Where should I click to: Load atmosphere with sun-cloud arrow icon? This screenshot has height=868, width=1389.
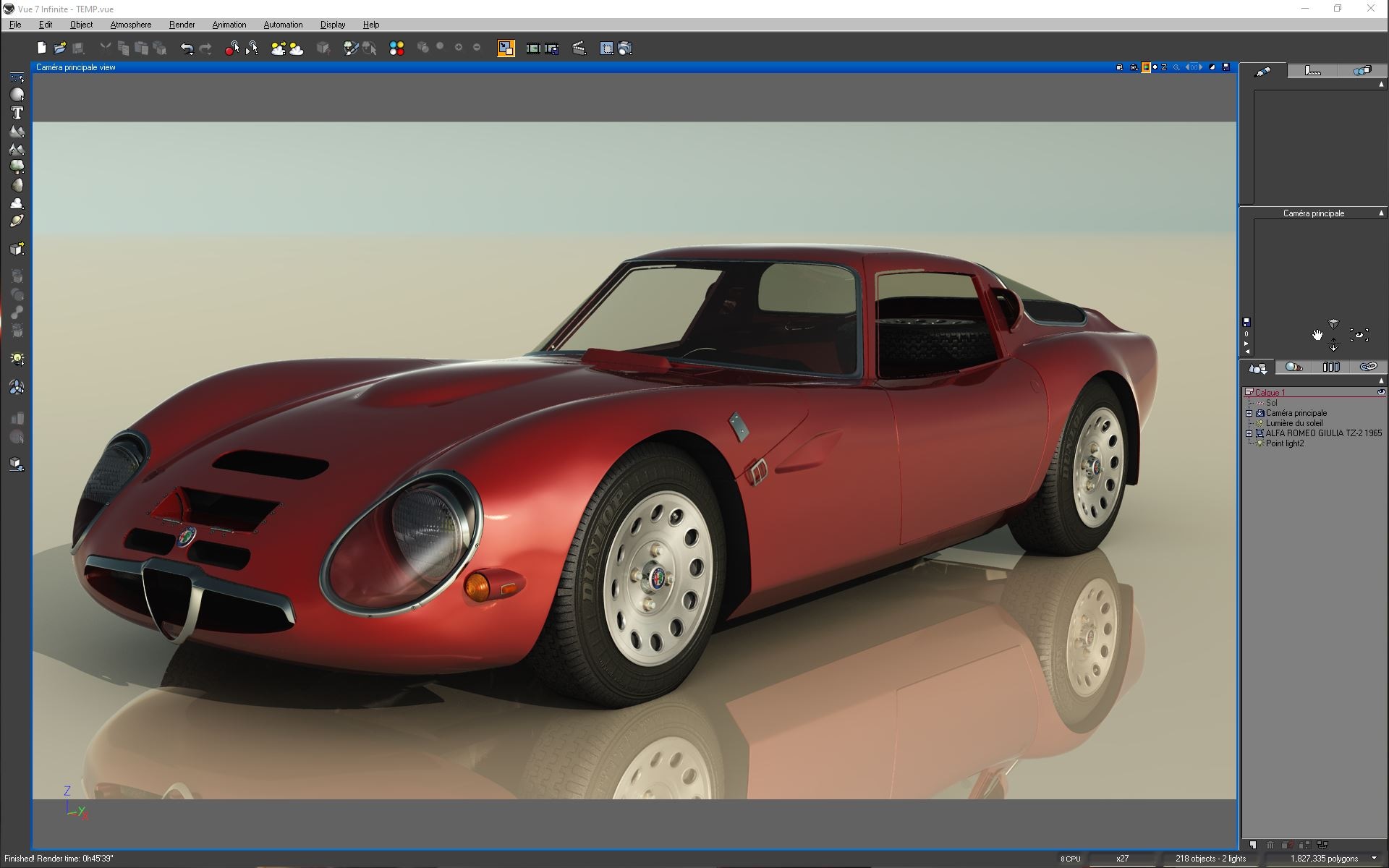[278, 48]
